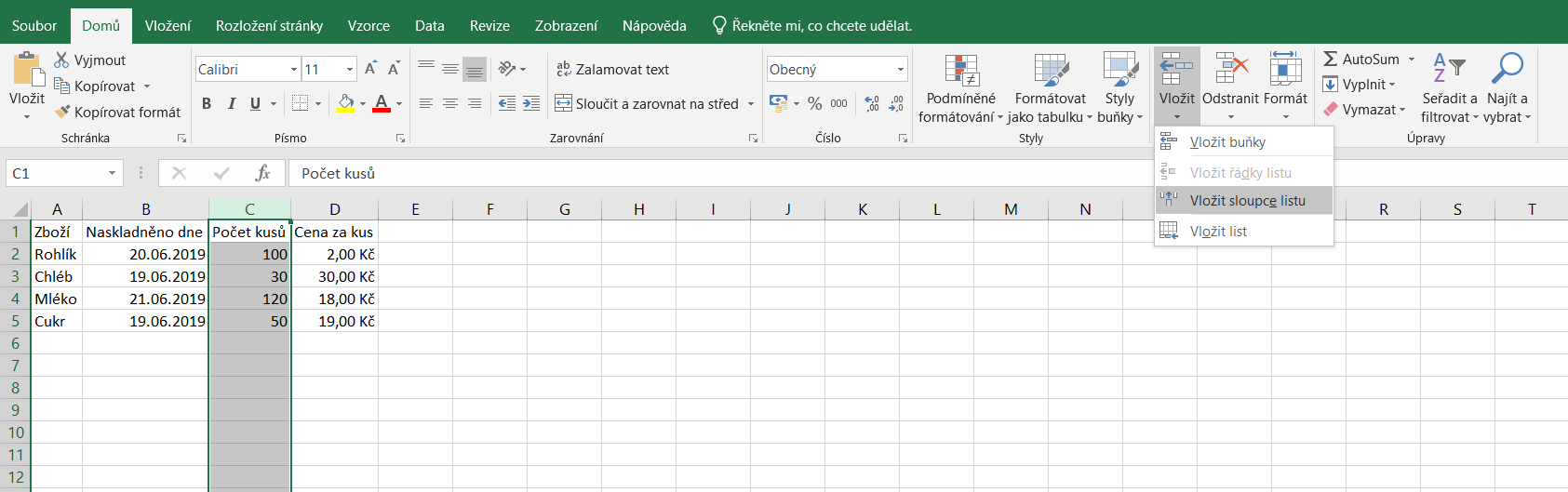Screen dimensions: 1568x492
Task: Toggle italic formatting
Action: click(x=231, y=103)
